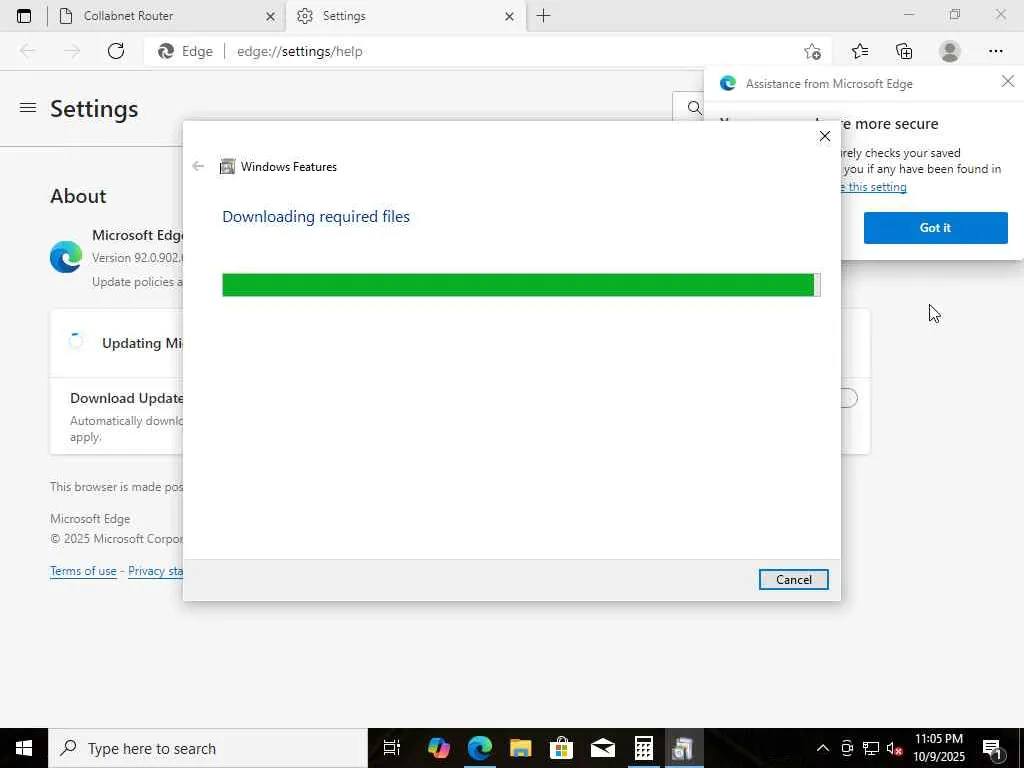
Task: Open the profile avatar menu
Action: [x=950, y=51]
